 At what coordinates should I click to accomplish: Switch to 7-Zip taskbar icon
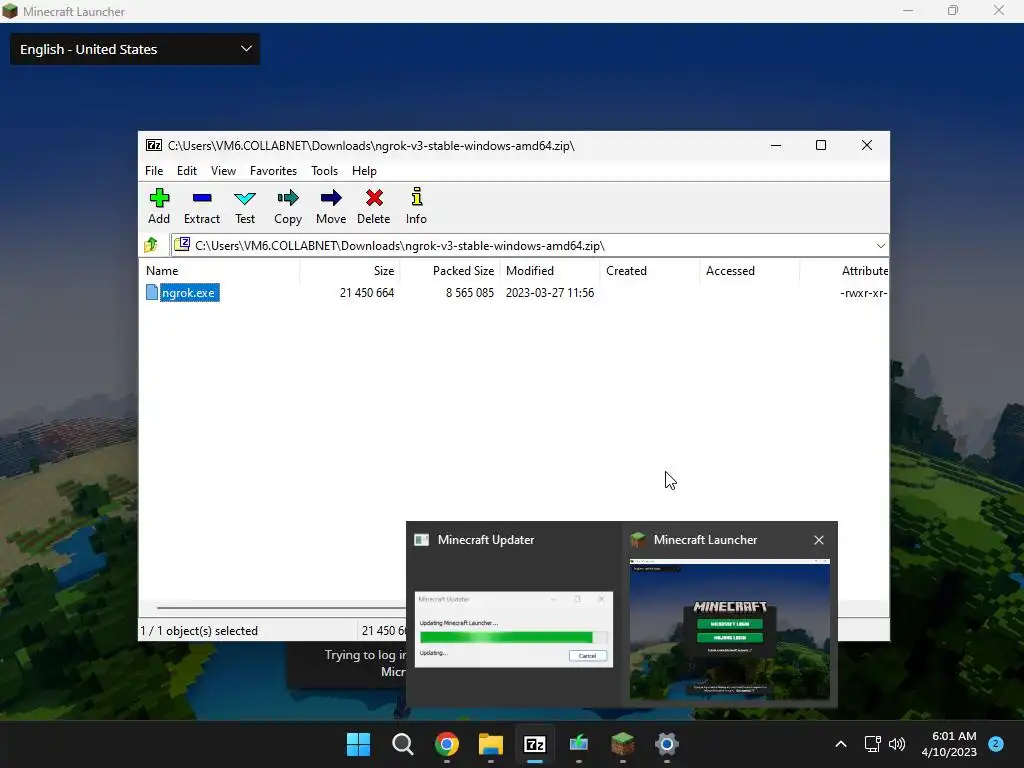pos(535,744)
